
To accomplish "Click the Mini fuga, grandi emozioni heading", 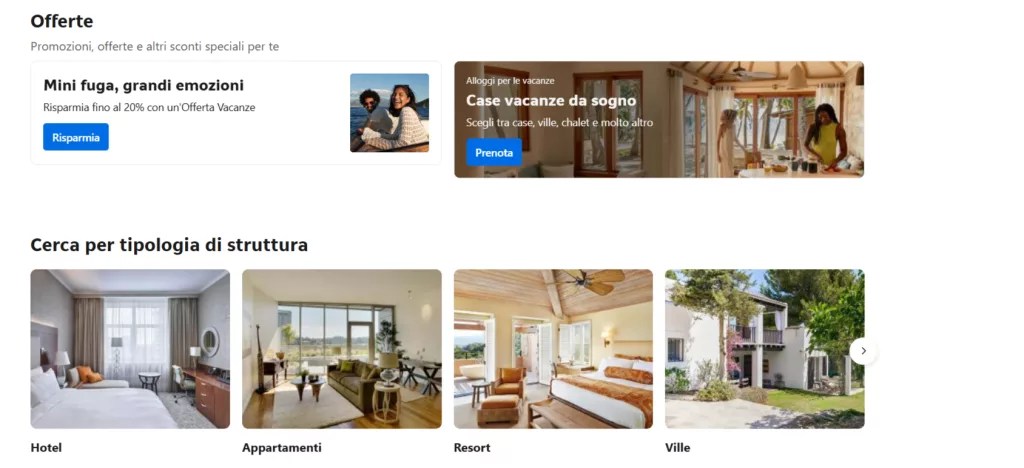I will [x=144, y=86].
